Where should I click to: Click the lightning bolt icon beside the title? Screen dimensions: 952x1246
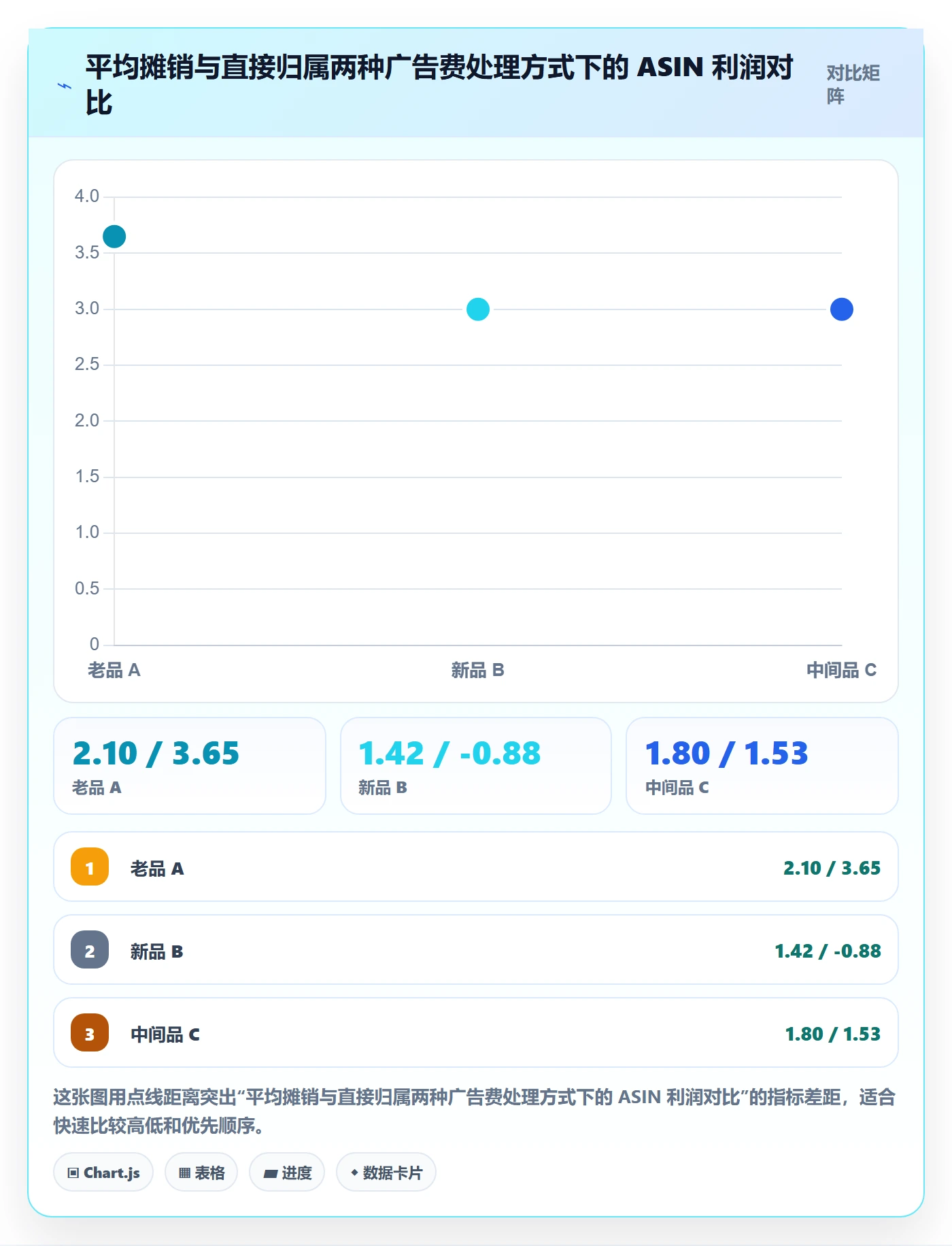pyautogui.click(x=65, y=86)
